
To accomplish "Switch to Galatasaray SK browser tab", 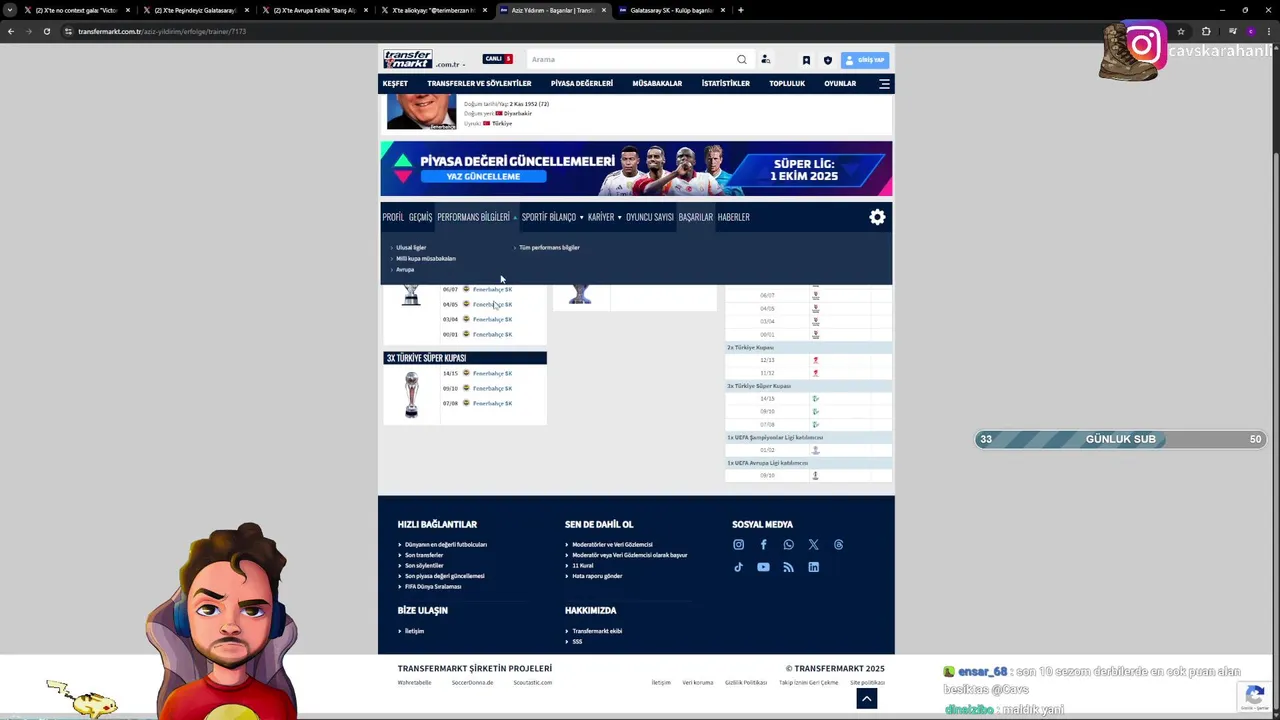I will click(x=672, y=10).
